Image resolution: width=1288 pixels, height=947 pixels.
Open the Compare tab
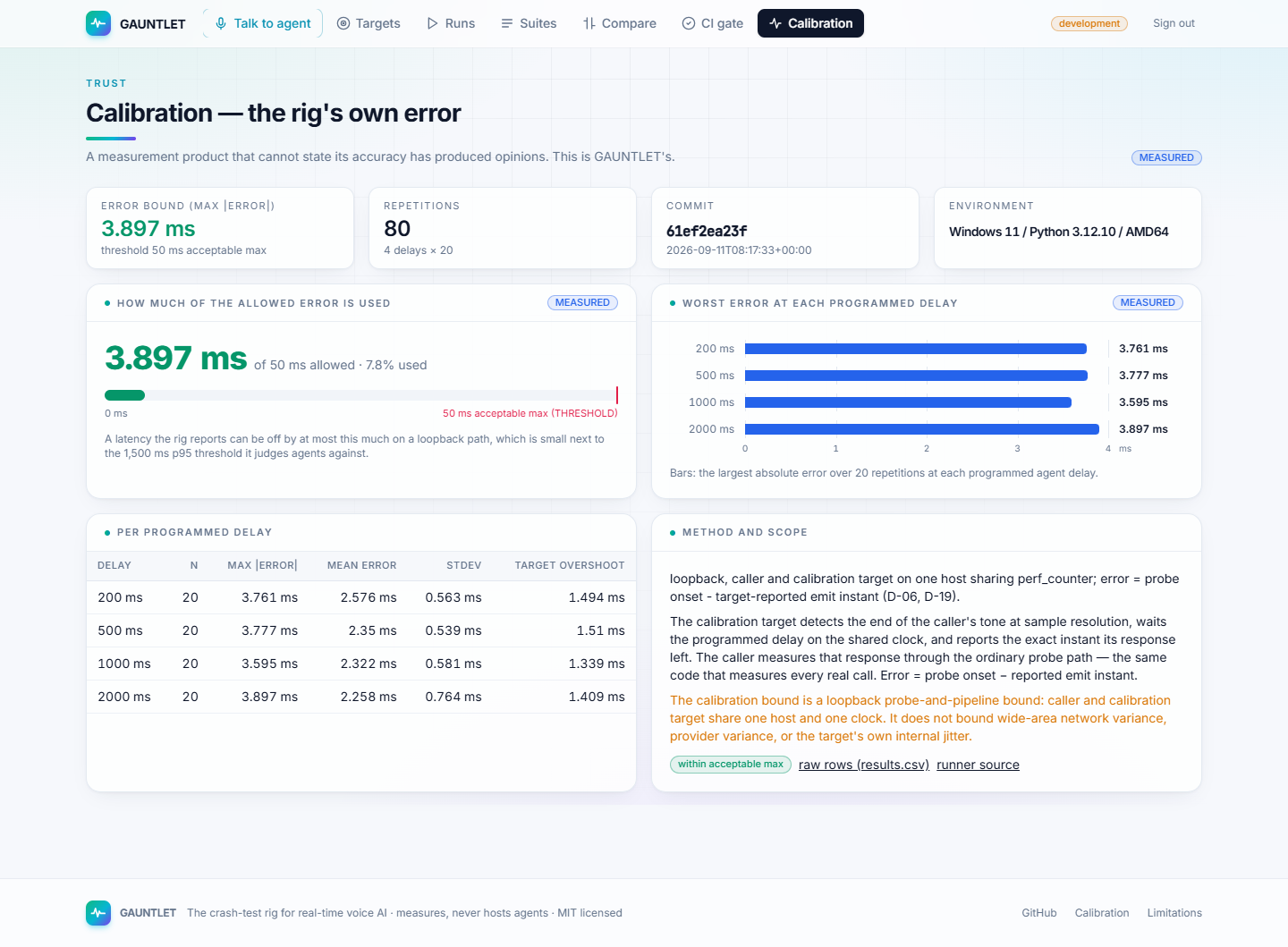(620, 23)
